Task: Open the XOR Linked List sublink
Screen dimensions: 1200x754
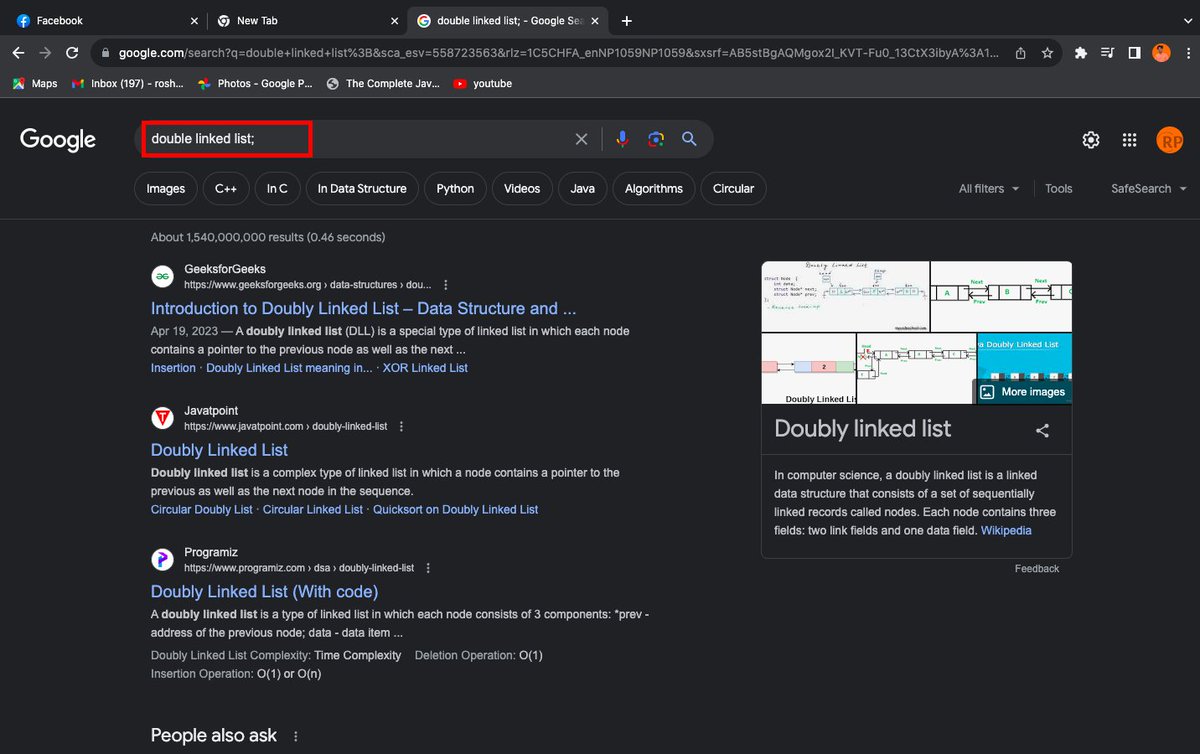Action: pyautogui.click(x=425, y=368)
